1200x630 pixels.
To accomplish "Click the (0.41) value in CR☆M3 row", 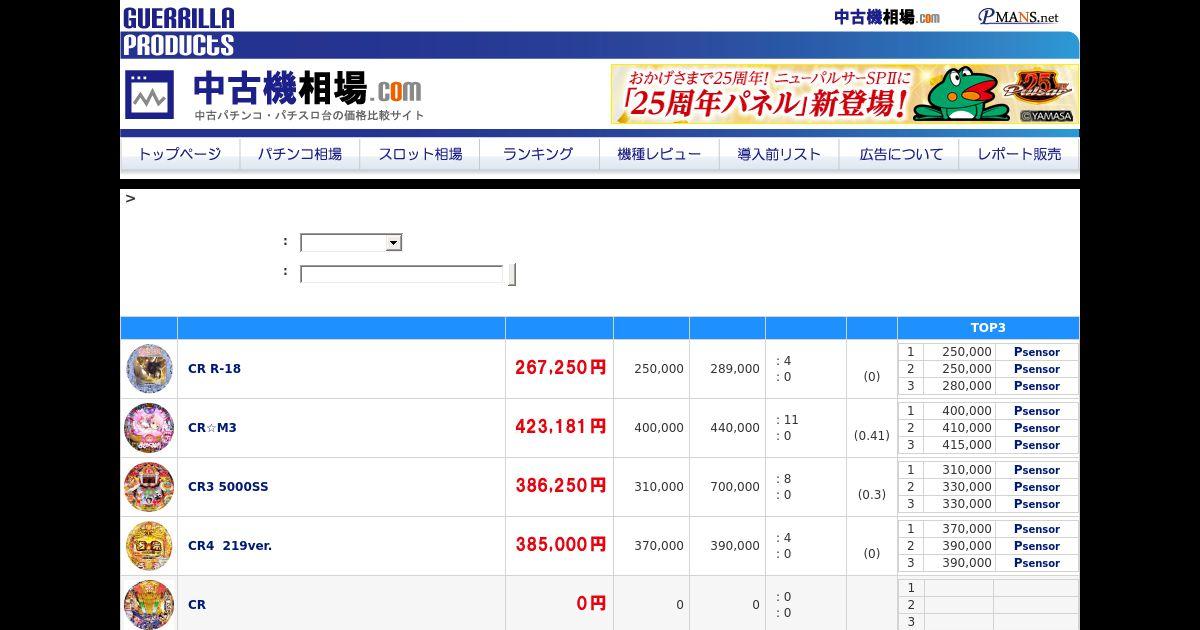I will (x=872, y=436).
